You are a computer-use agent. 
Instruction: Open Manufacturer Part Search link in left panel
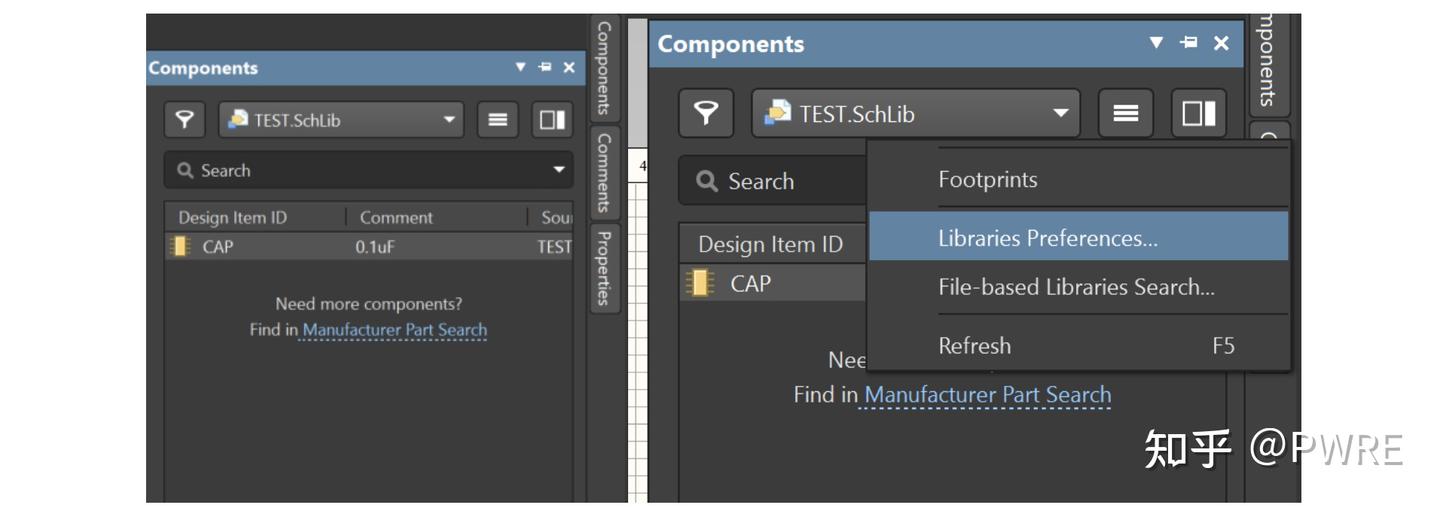point(394,330)
